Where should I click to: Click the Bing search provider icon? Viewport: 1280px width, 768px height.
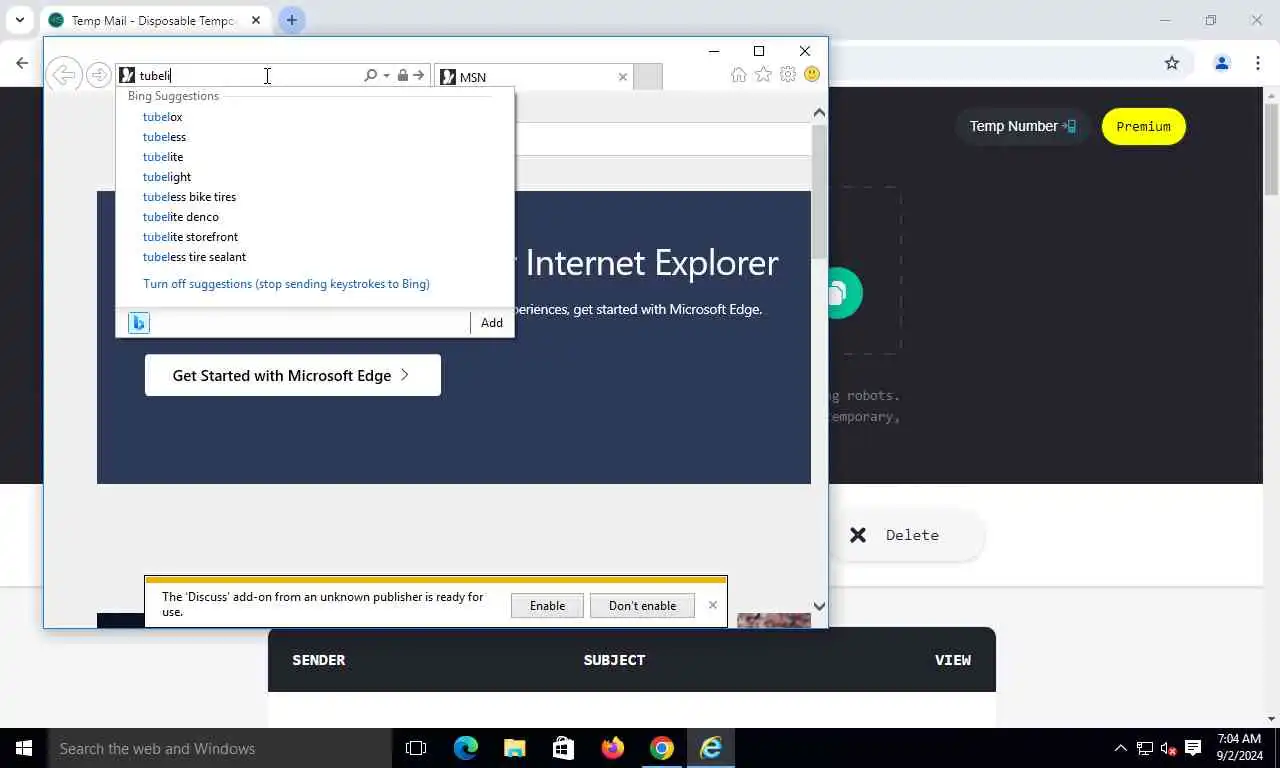click(138, 322)
